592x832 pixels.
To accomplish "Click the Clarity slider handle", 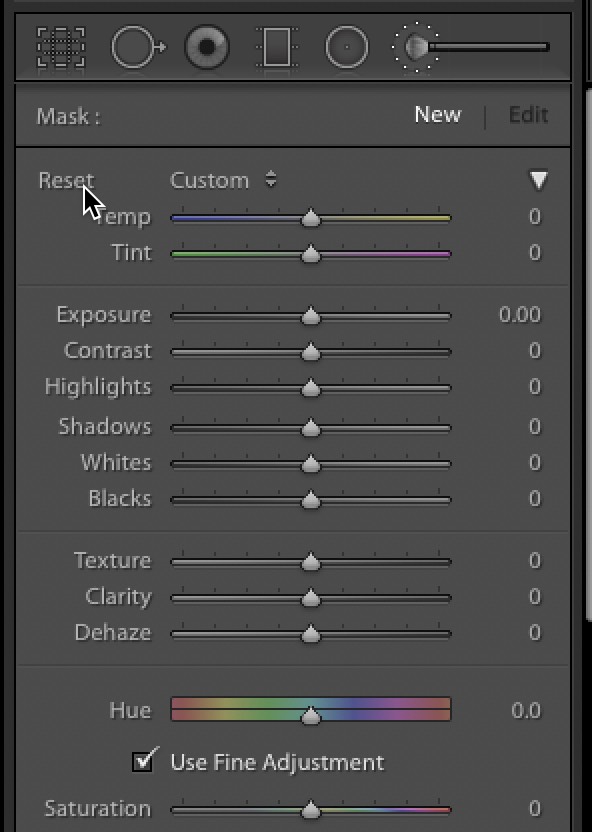I will (x=311, y=597).
